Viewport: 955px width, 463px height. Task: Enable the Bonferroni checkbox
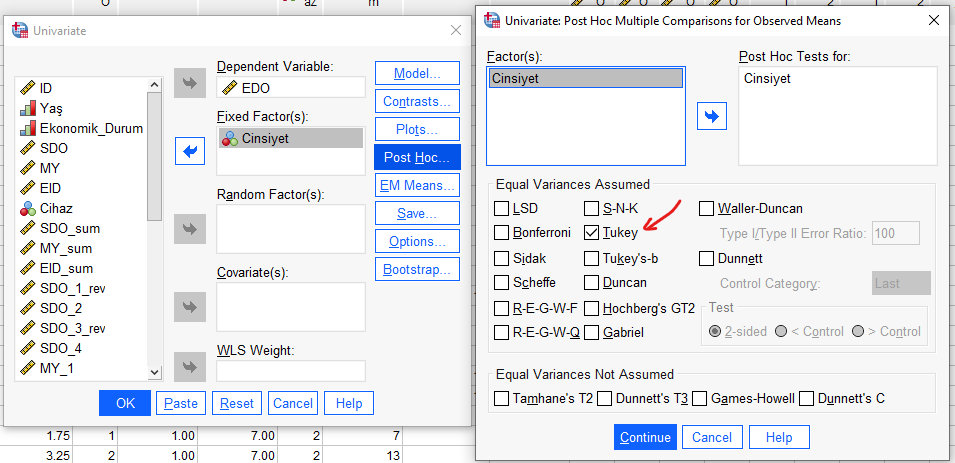coord(502,233)
